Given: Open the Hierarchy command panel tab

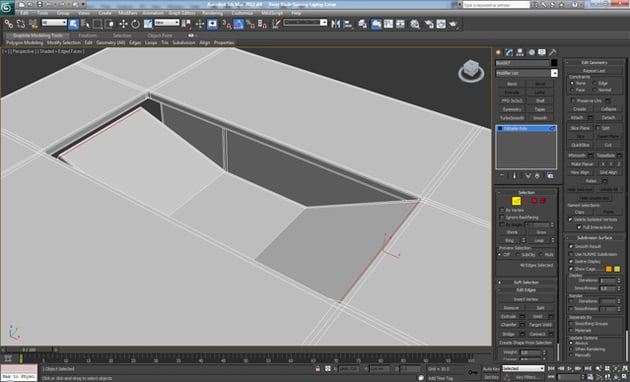Looking at the screenshot, I should coord(520,52).
